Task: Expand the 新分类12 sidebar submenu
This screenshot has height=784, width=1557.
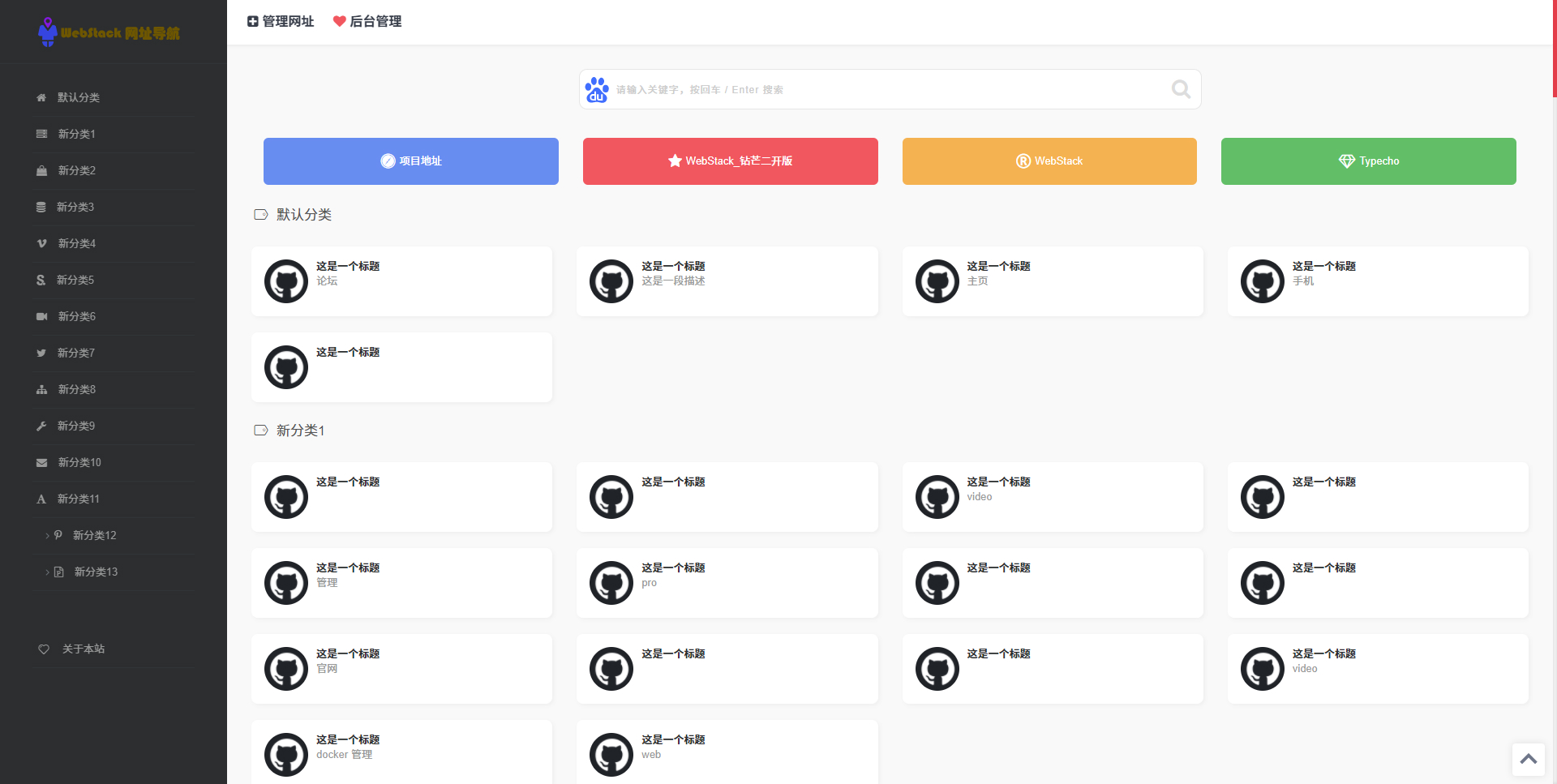Action: click(94, 535)
